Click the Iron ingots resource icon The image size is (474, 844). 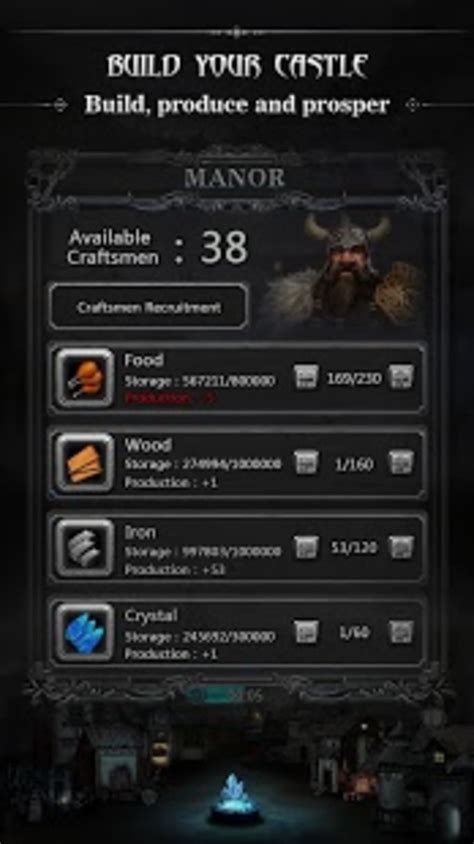(x=86, y=548)
